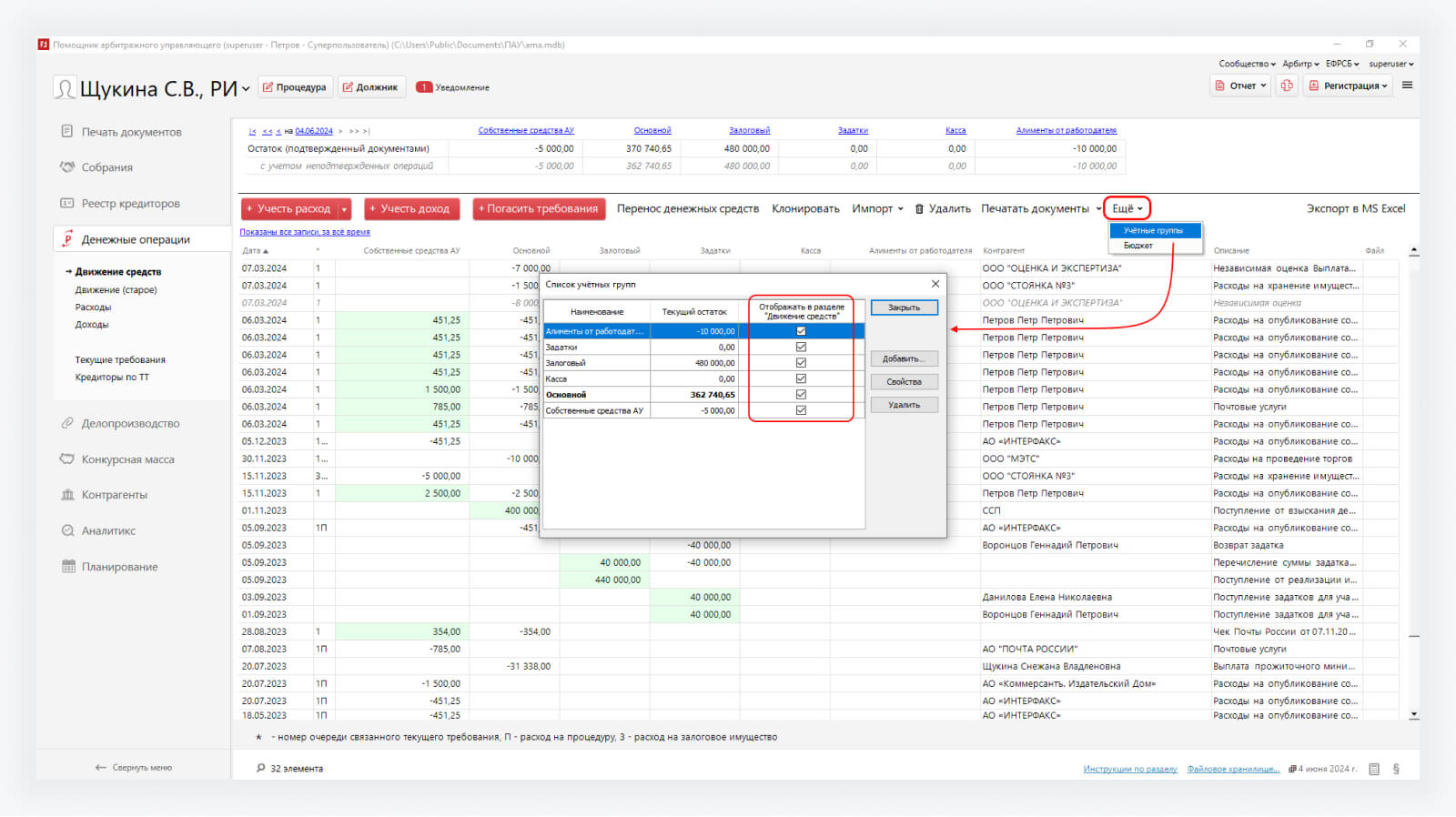Open Кредиторы по ТТ subsection
Viewport: 1456px width, 817px height.
pyautogui.click(x=112, y=378)
